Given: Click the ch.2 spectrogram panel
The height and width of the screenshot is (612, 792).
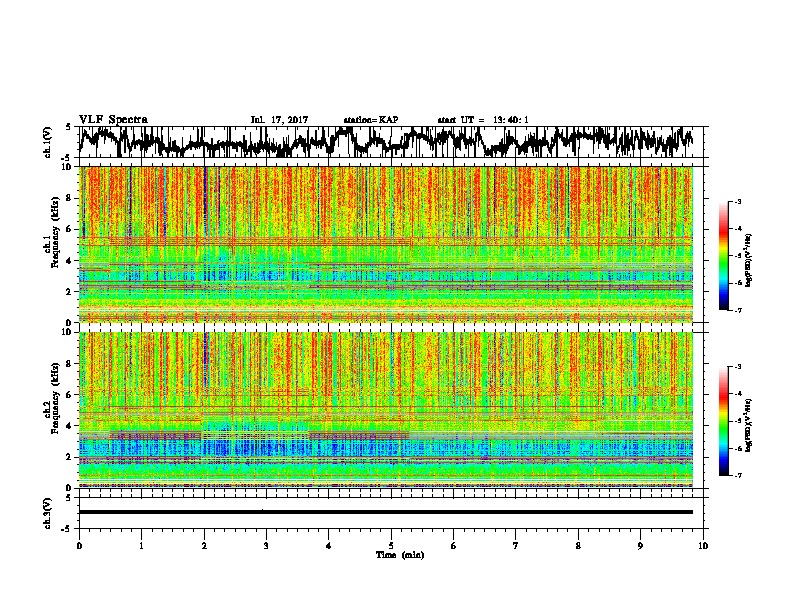Looking at the screenshot, I should pos(386,410).
